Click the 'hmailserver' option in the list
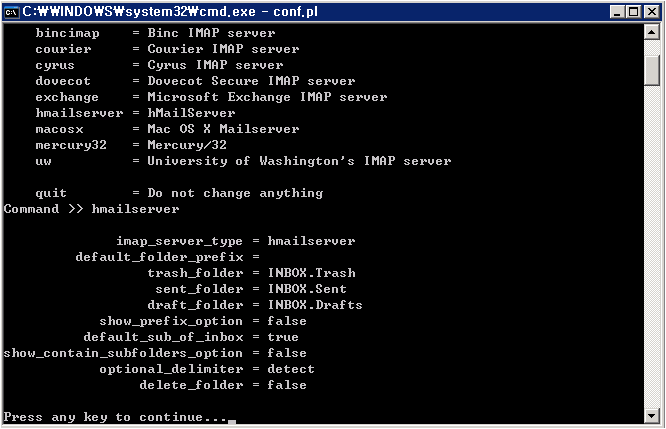666x429 pixels. [79, 113]
